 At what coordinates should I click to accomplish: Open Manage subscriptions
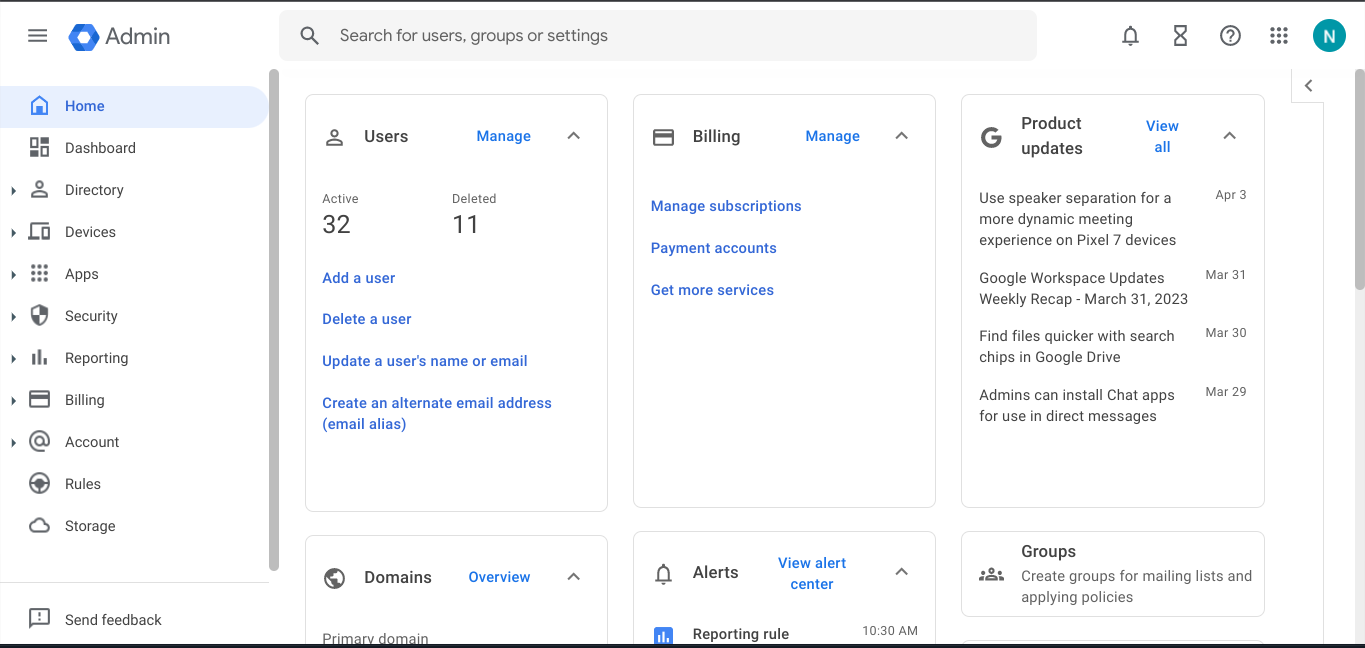[726, 206]
